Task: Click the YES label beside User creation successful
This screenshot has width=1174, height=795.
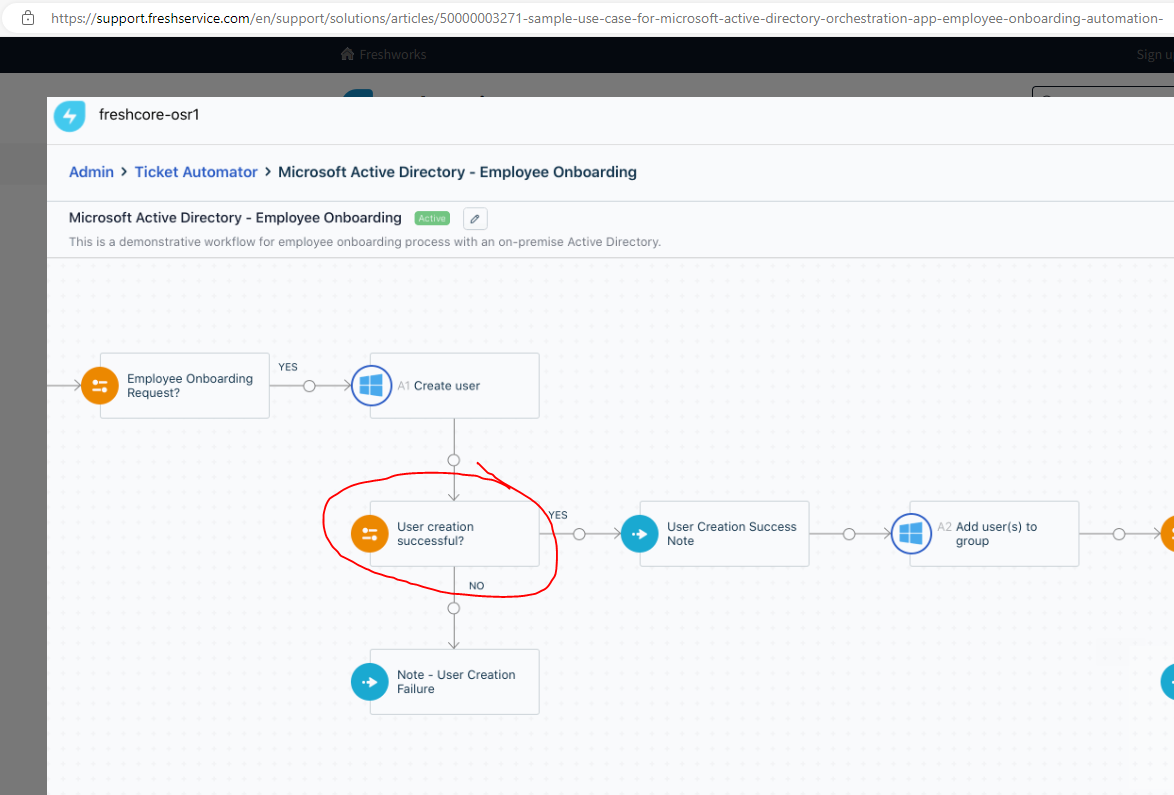Action: click(558, 515)
